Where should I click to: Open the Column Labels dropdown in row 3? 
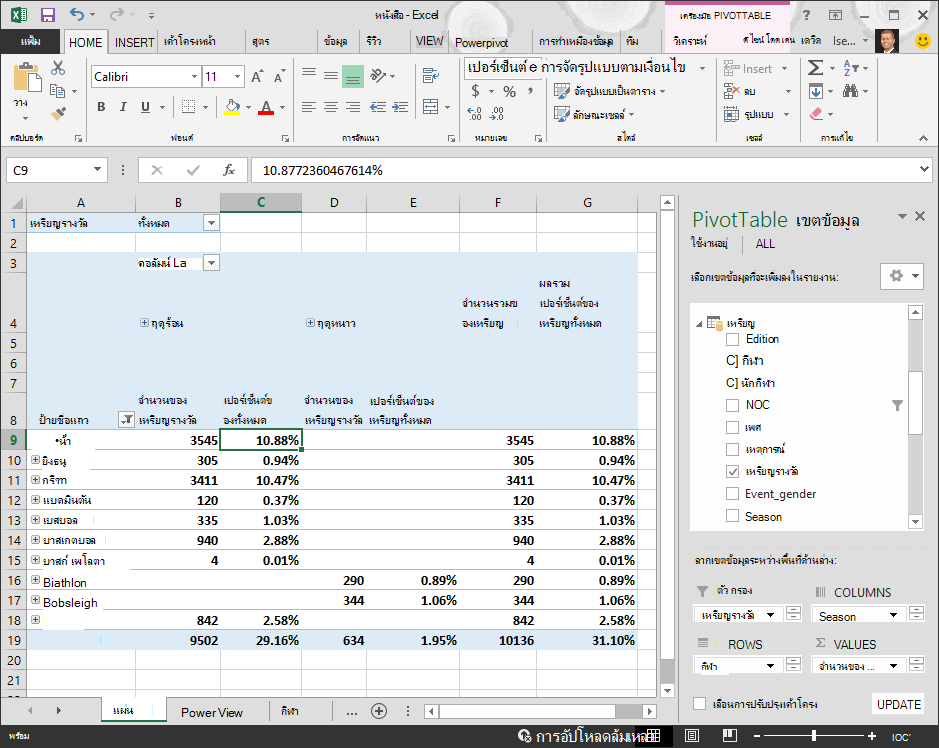pos(211,263)
